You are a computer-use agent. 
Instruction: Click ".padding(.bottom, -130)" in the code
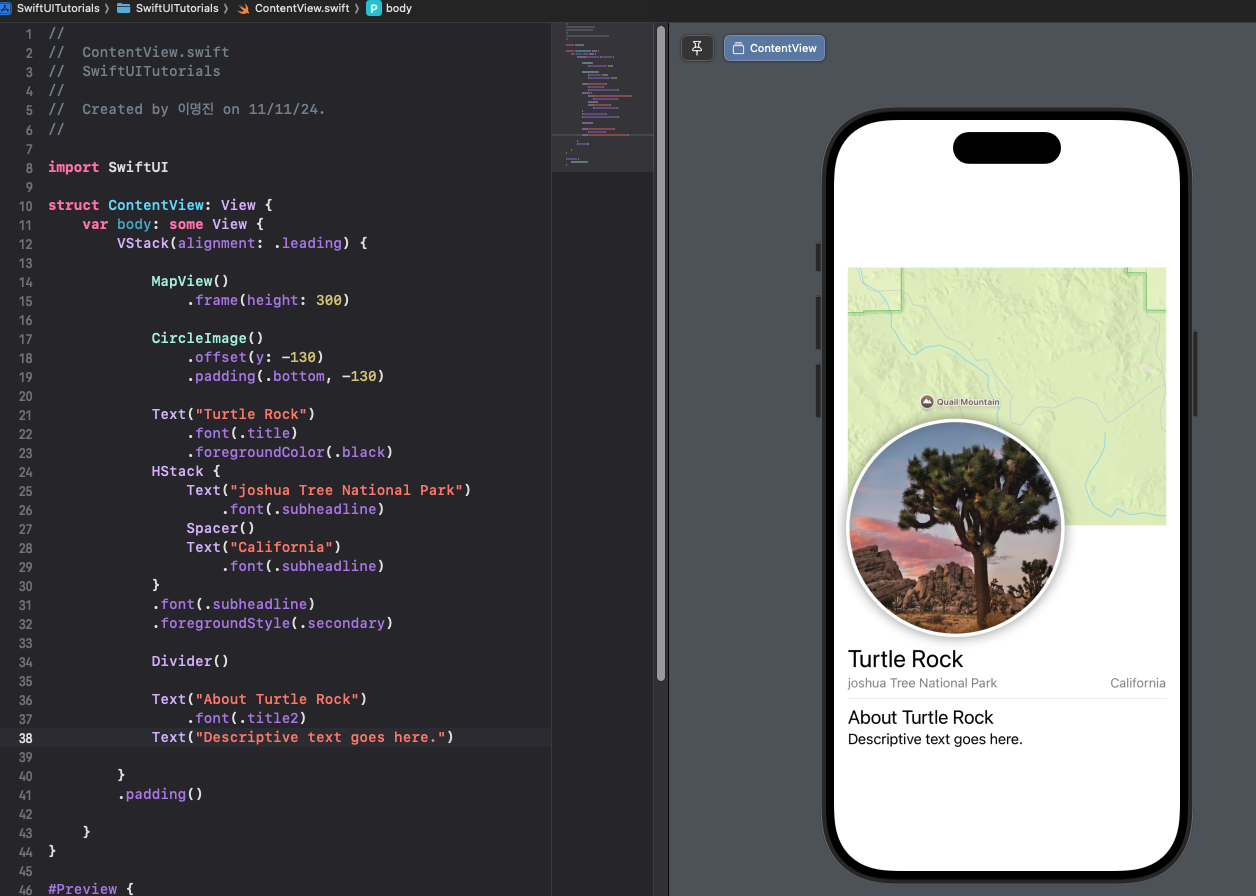pos(285,376)
